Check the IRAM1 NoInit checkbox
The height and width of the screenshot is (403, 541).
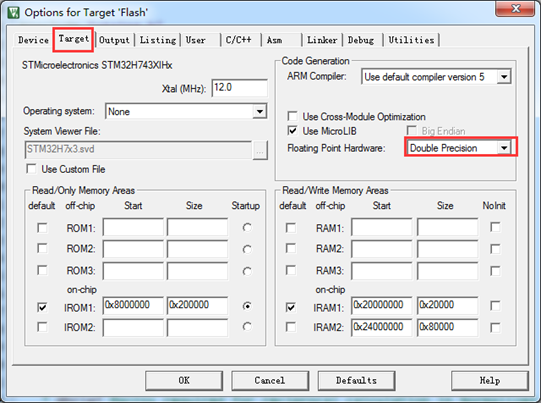(x=495, y=306)
